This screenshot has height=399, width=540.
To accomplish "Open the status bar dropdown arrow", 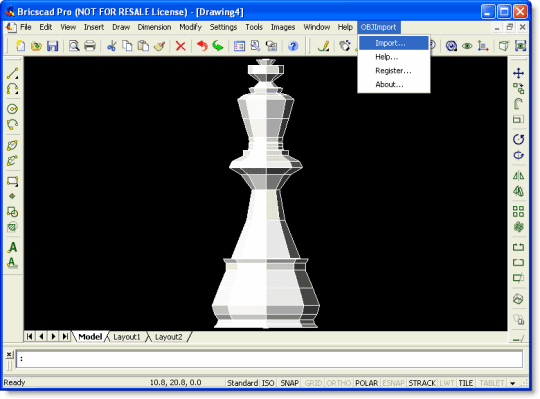I will click(x=513, y=383).
